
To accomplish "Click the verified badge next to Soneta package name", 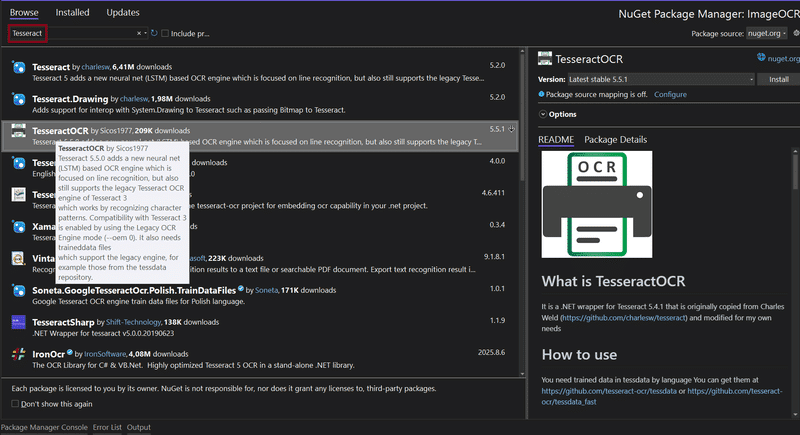I will pos(241,289).
